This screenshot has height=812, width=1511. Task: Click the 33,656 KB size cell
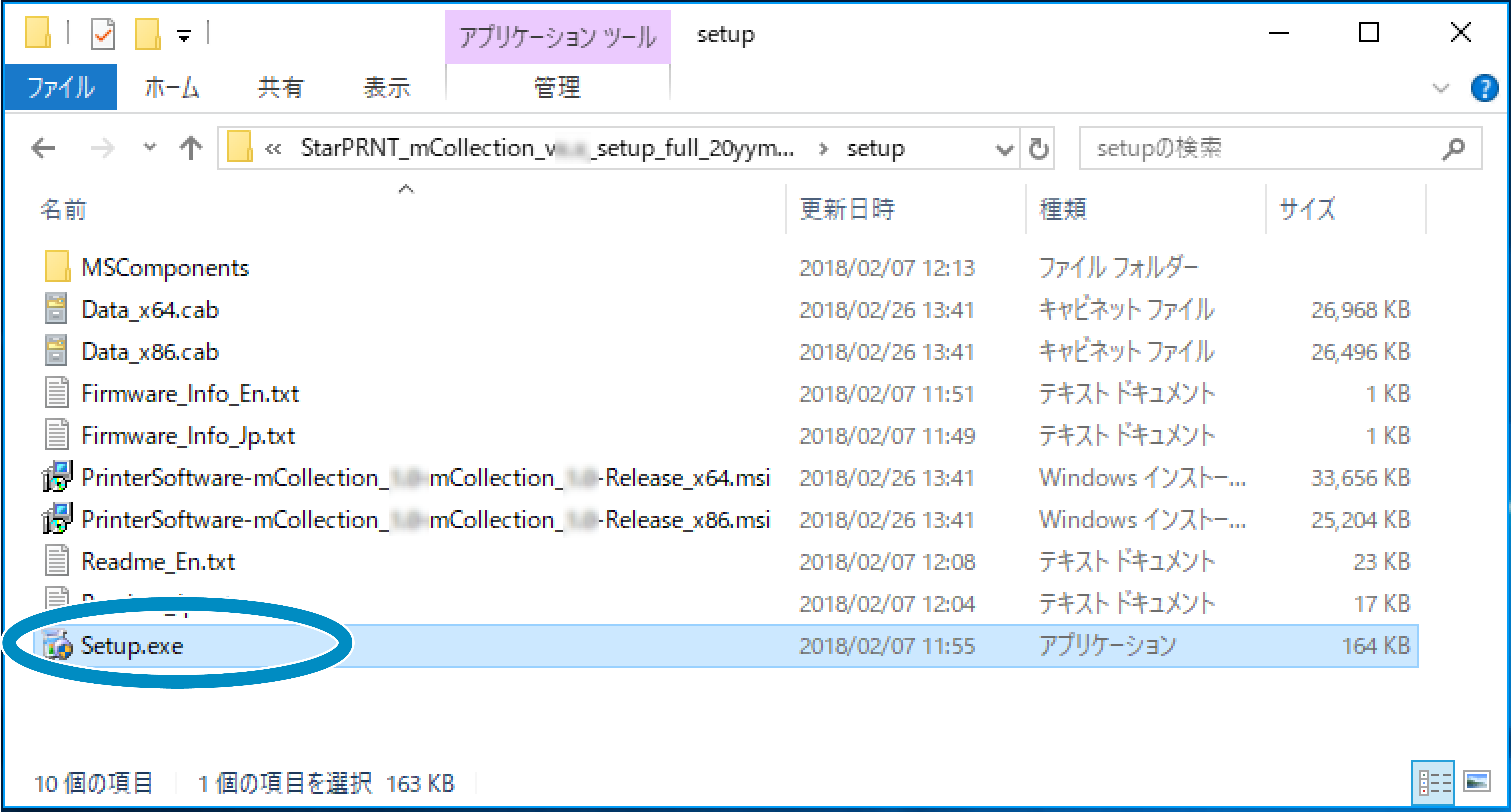[1360, 478]
